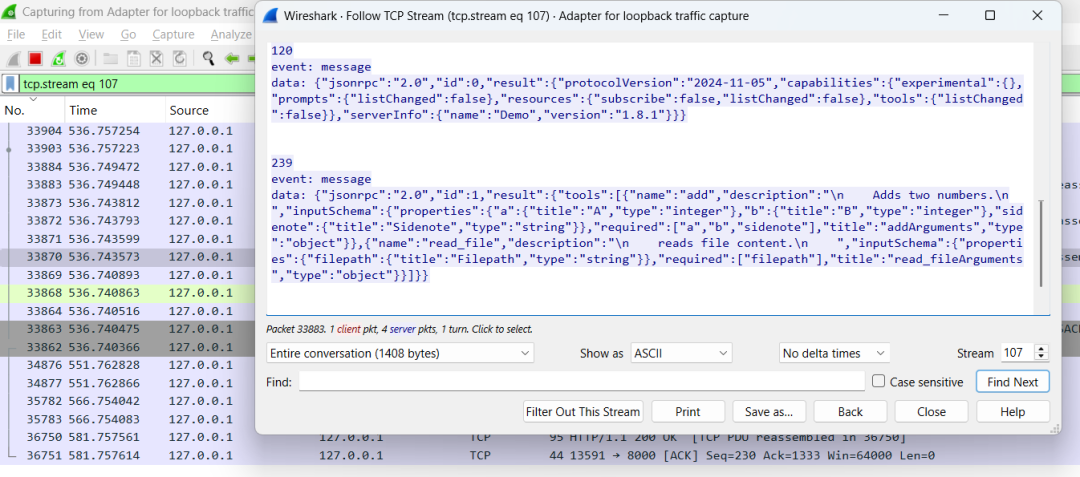
Task: Open the Edit menu in main window
Action: point(52,34)
